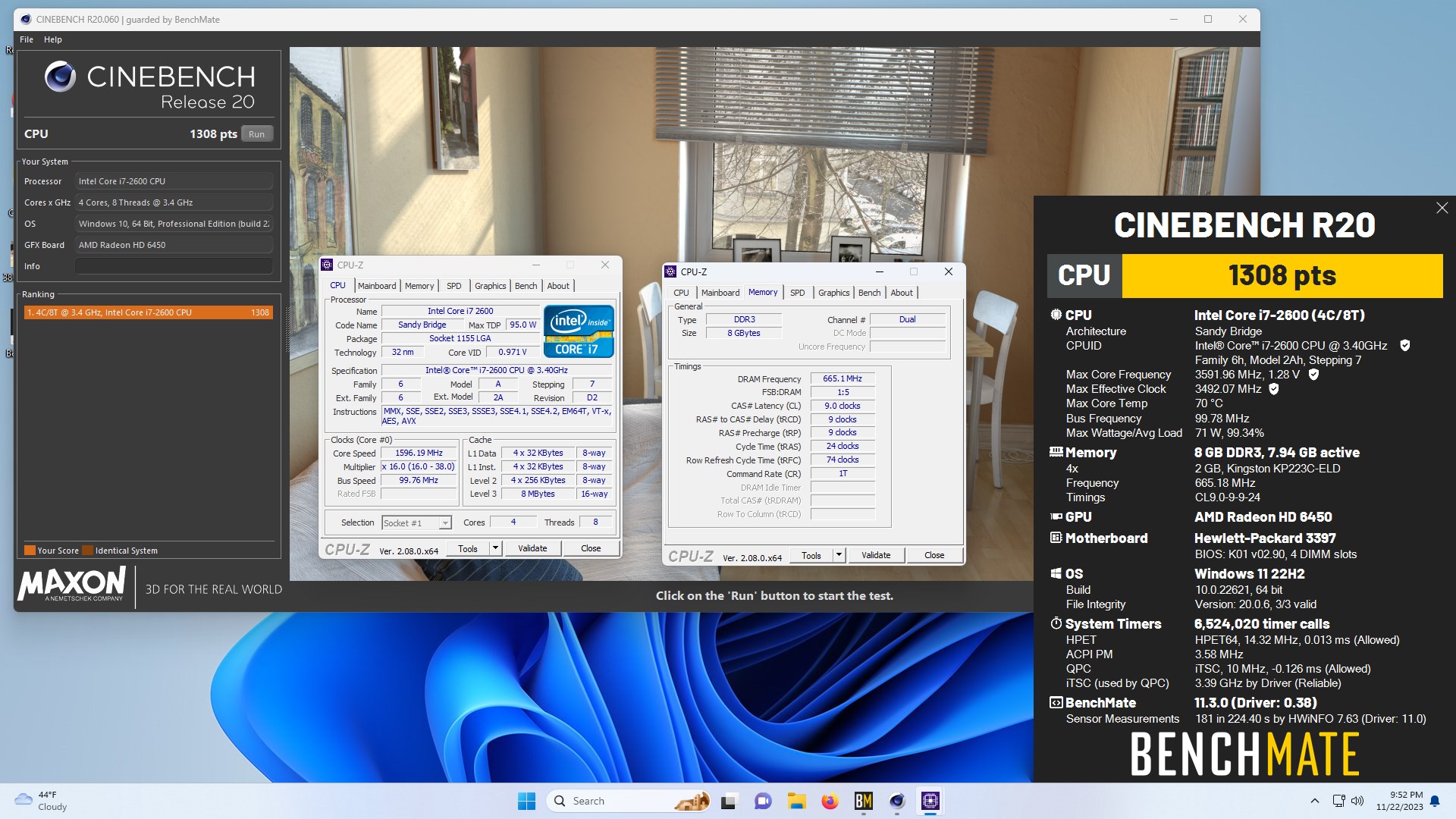Open the Help menu in Cinebench
The image size is (1456, 819).
tap(53, 39)
